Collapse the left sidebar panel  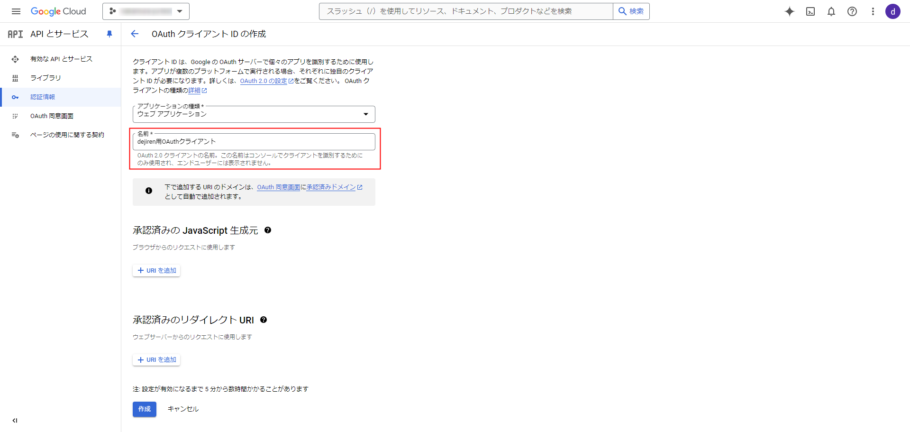tap(14, 420)
